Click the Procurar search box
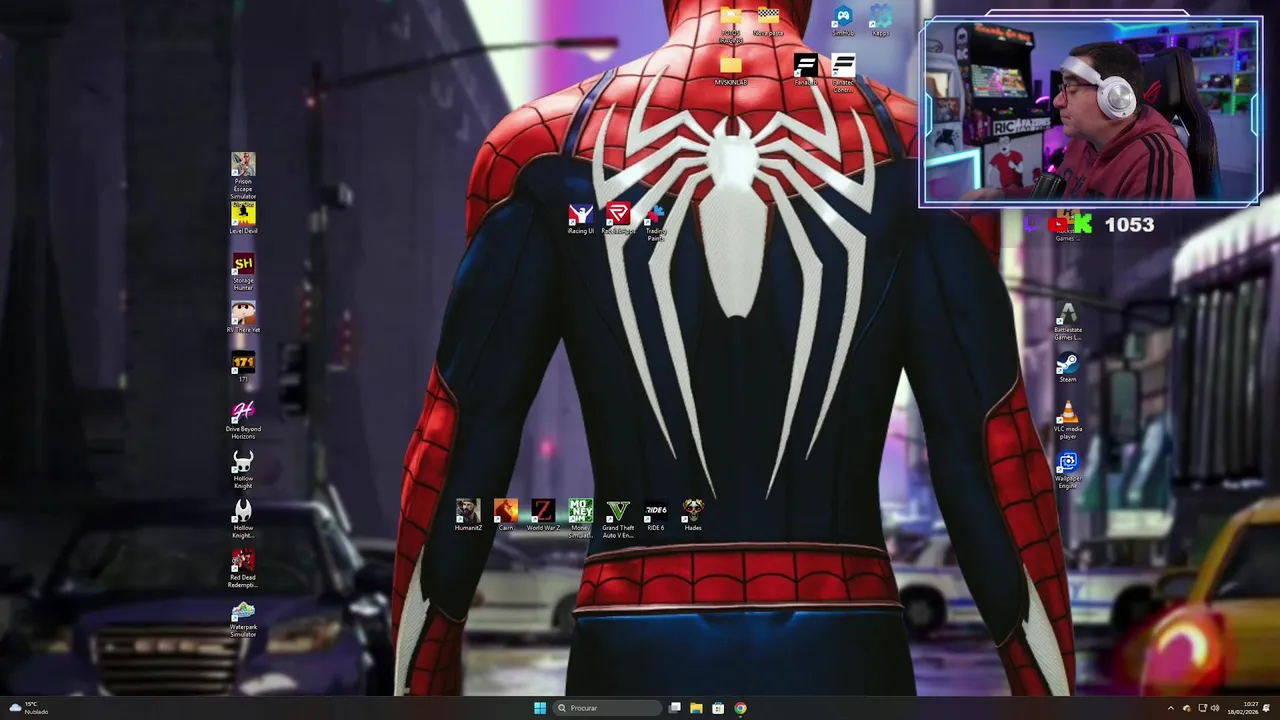Viewport: 1280px width, 720px height. (x=609, y=708)
